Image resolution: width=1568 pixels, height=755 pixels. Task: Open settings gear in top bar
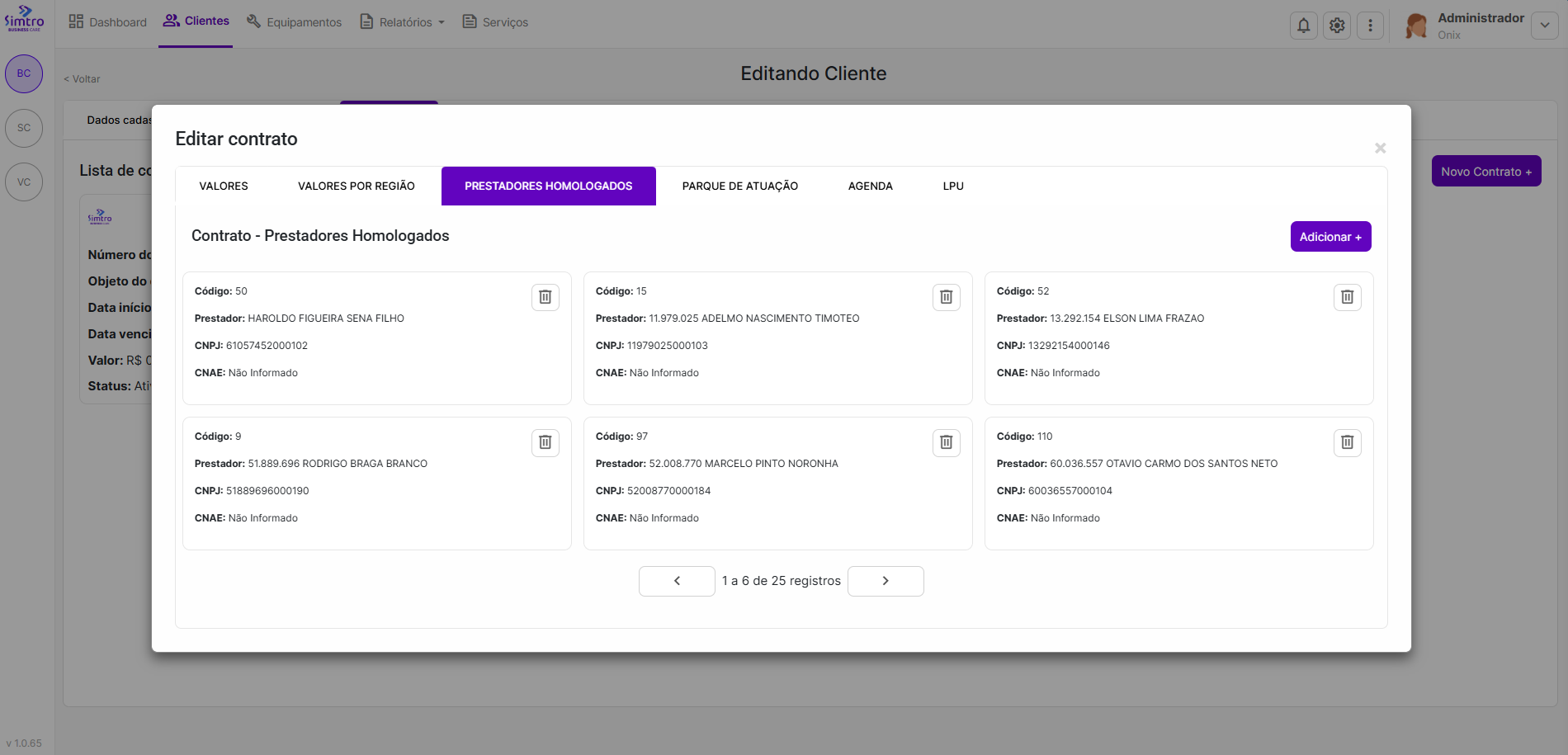point(1337,26)
